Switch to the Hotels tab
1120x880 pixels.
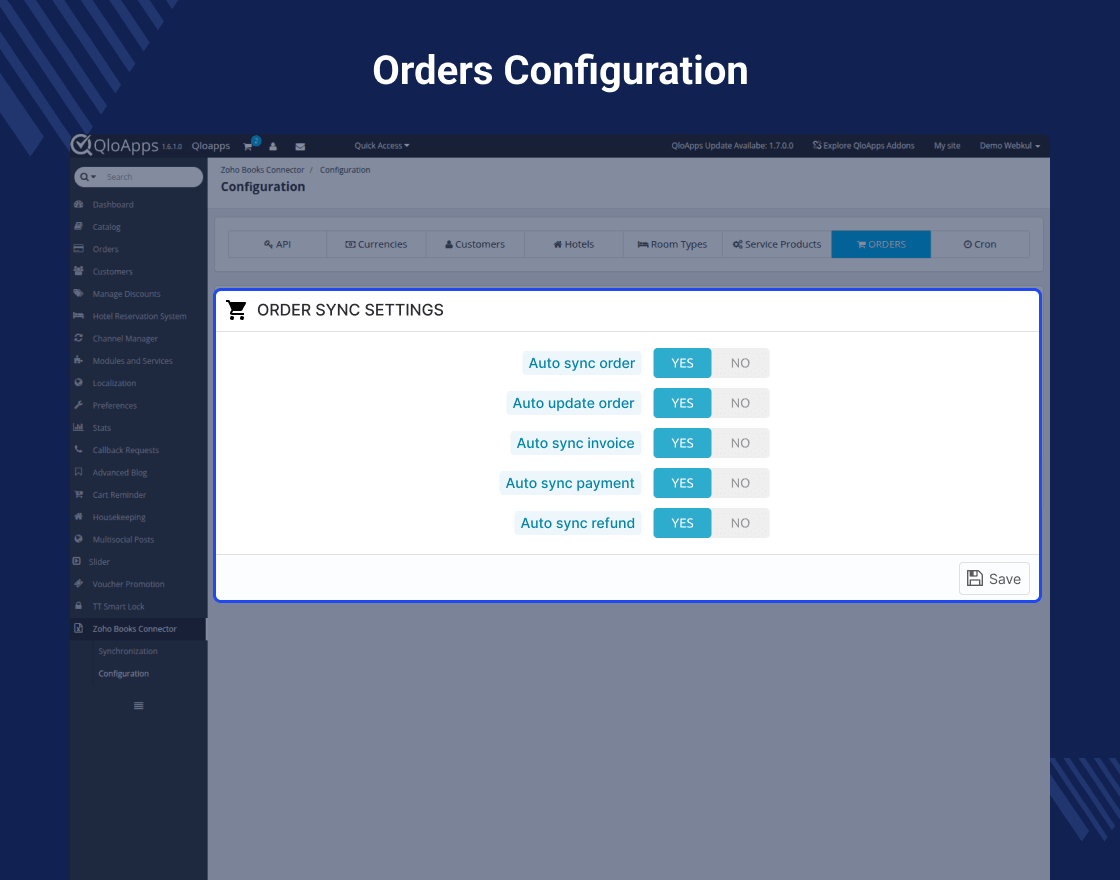click(574, 244)
